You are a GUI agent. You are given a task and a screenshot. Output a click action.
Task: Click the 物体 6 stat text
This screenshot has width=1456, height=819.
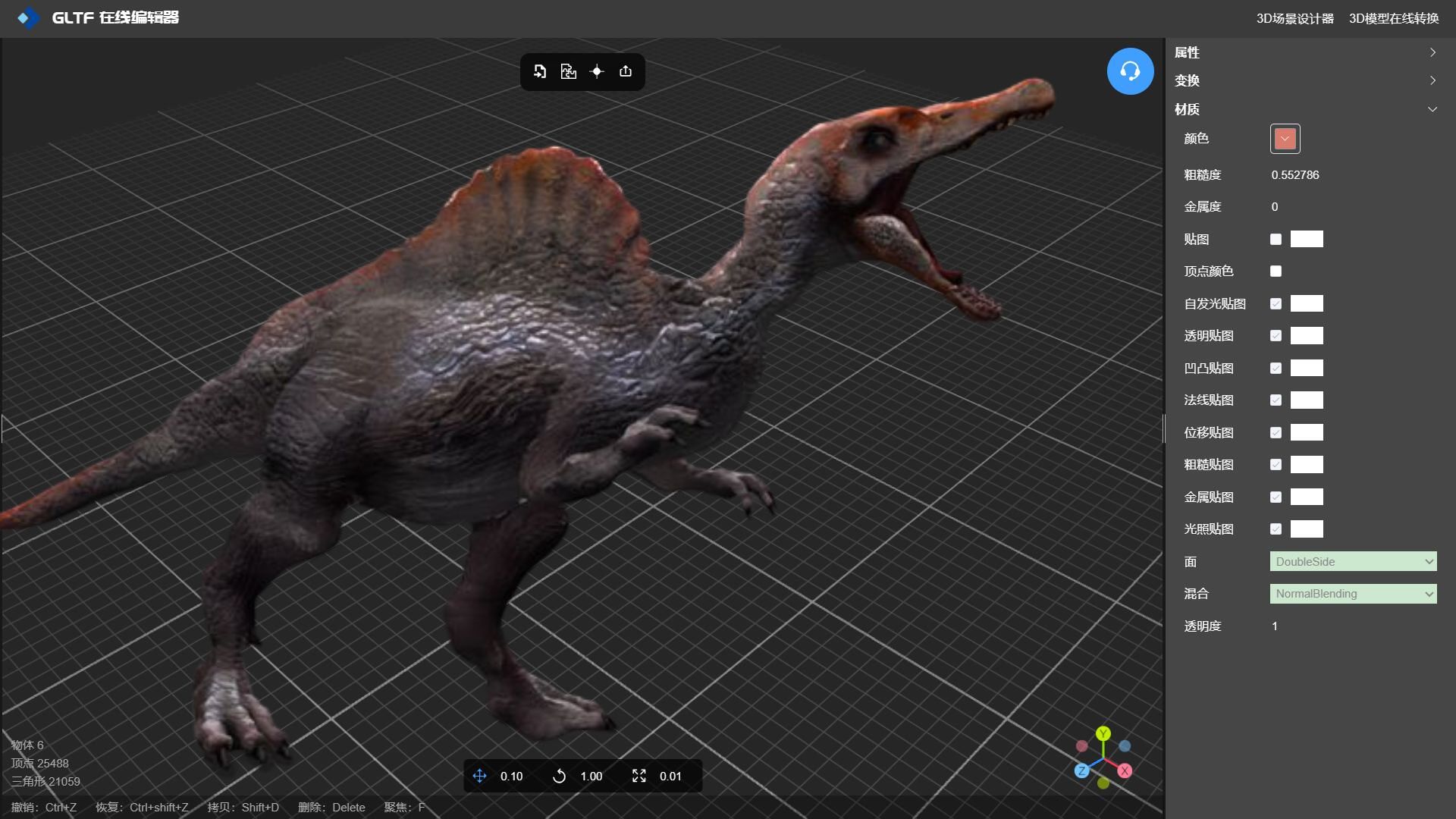click(27, 745)
